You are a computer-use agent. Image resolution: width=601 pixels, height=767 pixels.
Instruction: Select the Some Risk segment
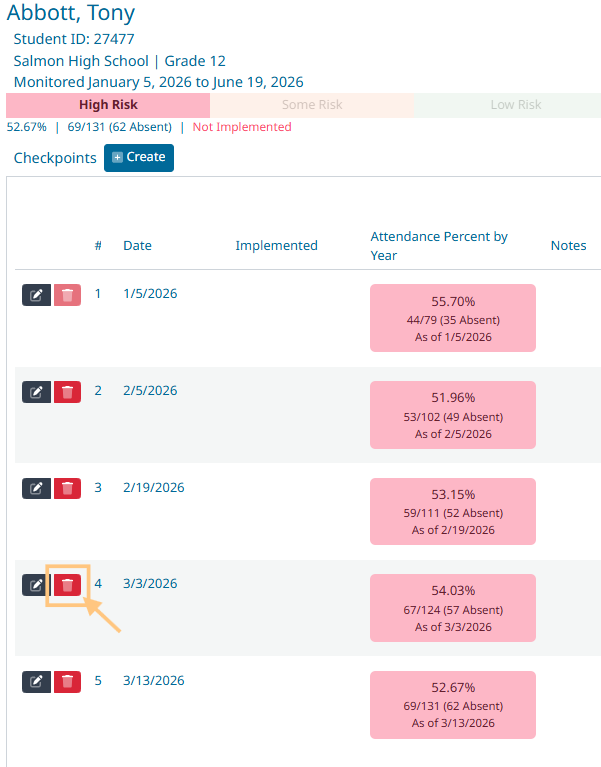(x=312, y=105)
